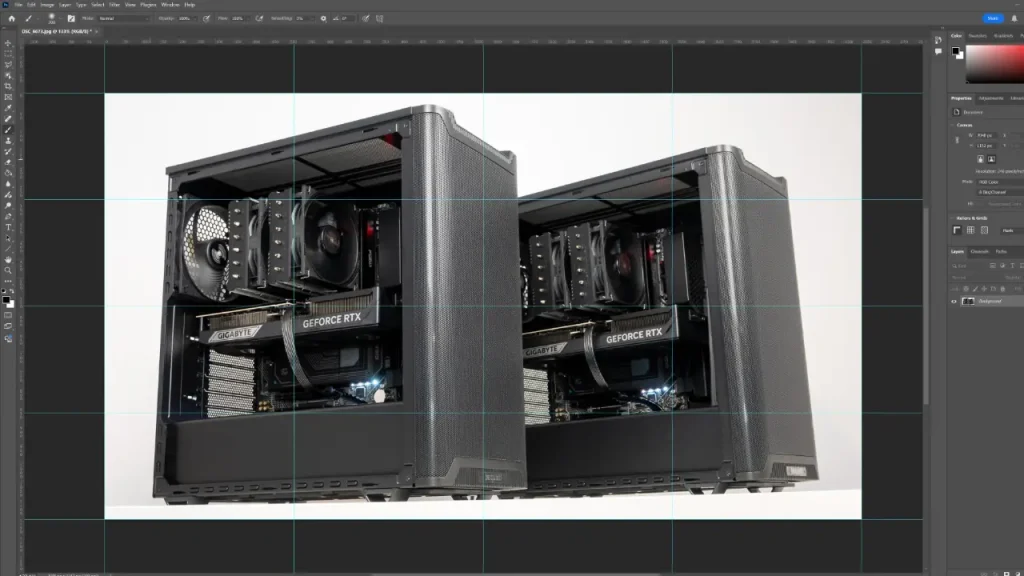Collapse the Canvas section
The width and height of the screenshot is (1024, 576).
pos(952,125)
